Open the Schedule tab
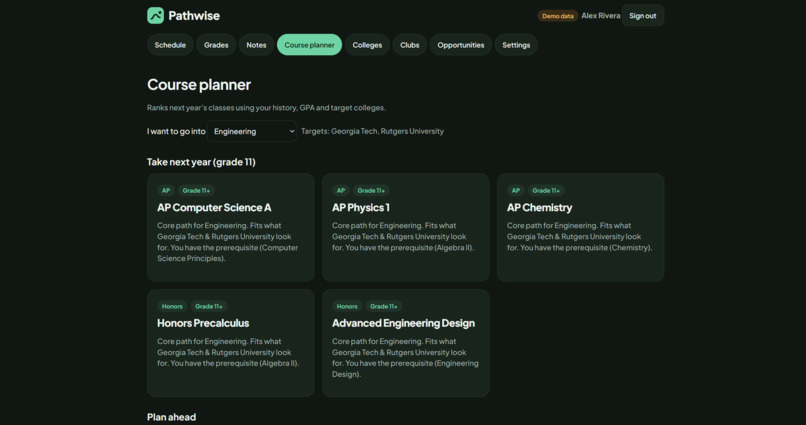The width and height of the screenshot is (806, 425). (170, 45)
